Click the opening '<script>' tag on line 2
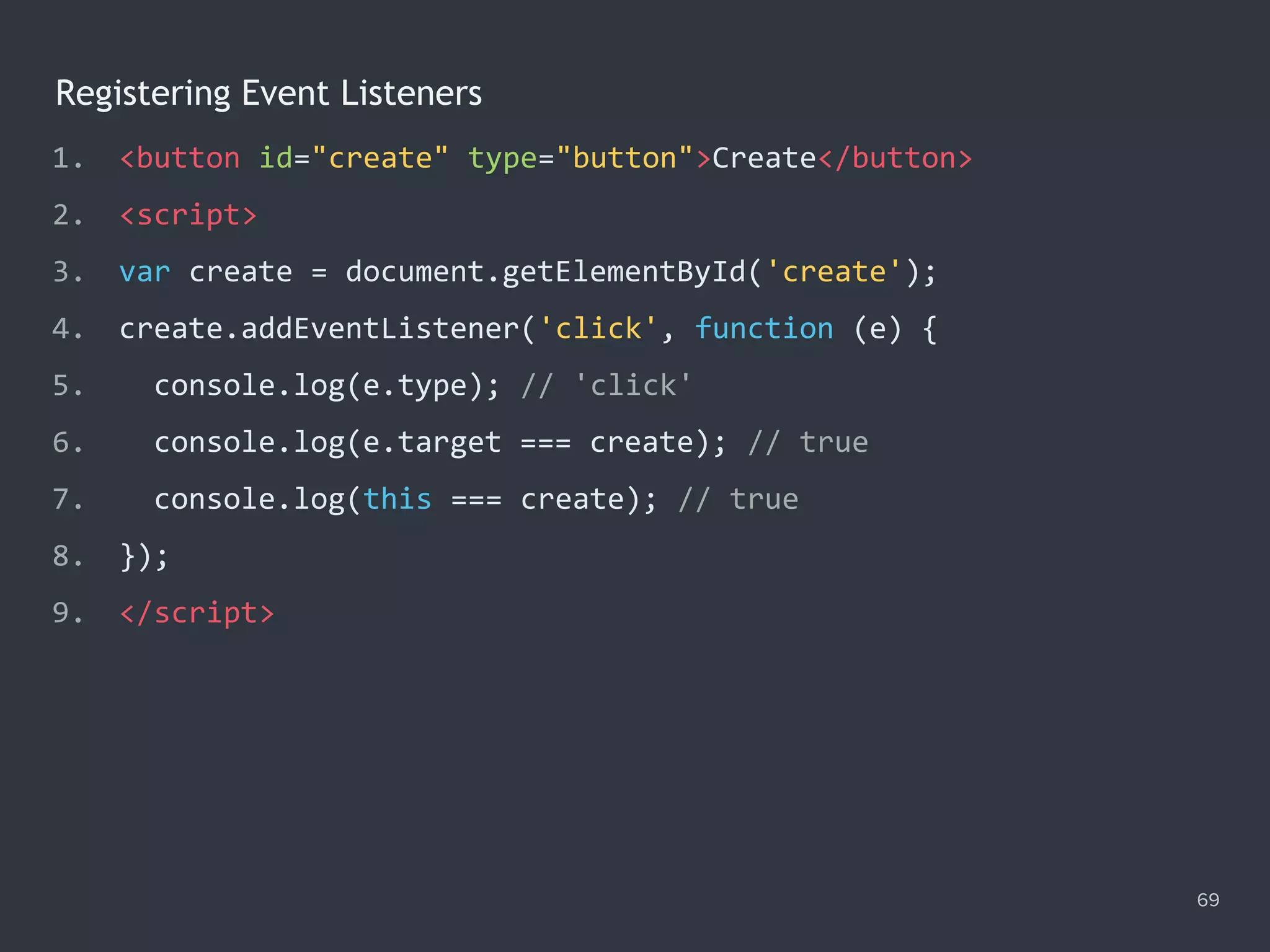This screenshot has width=1270, height=952. (x=188, y=216)
